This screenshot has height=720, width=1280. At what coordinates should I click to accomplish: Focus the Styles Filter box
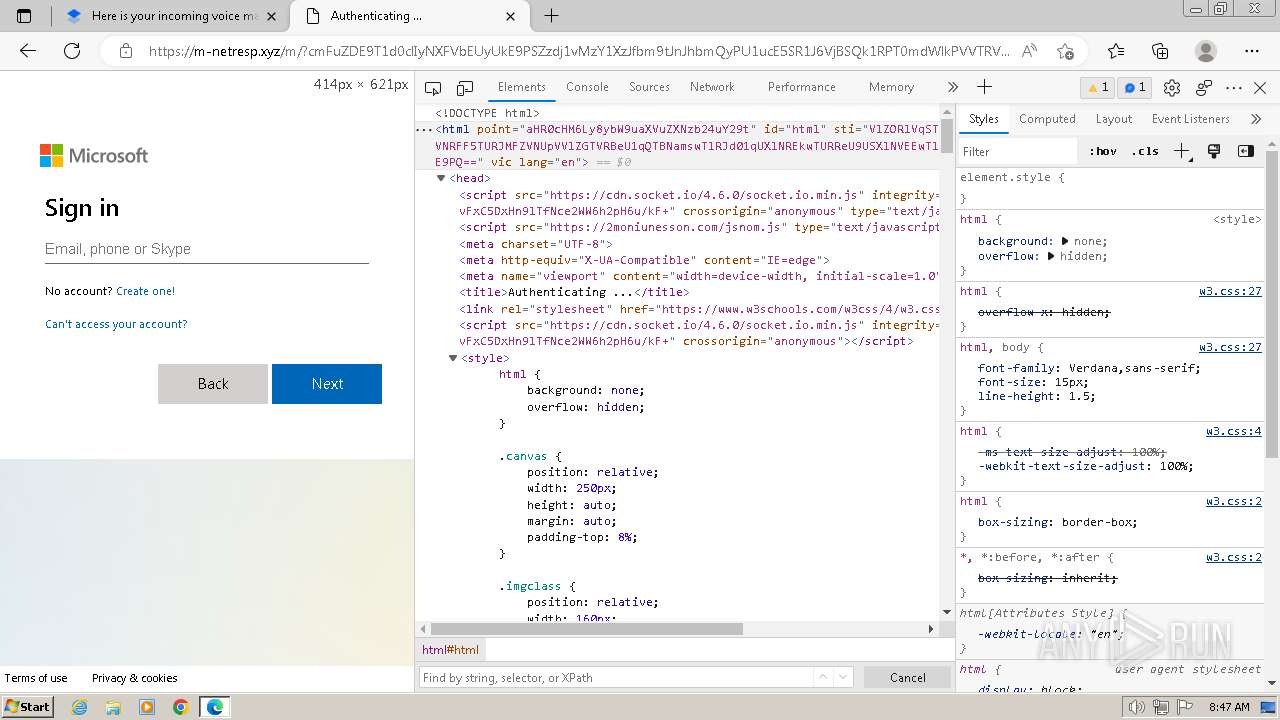(1018, 152)
